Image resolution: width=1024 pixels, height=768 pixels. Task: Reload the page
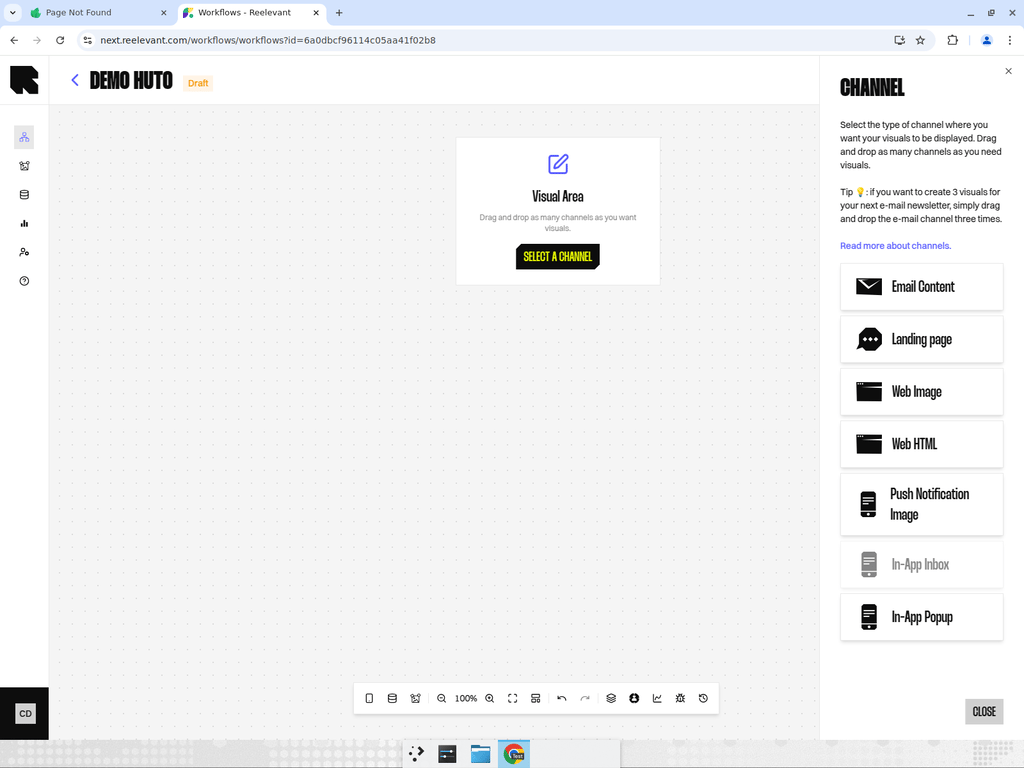click(60, 40)
